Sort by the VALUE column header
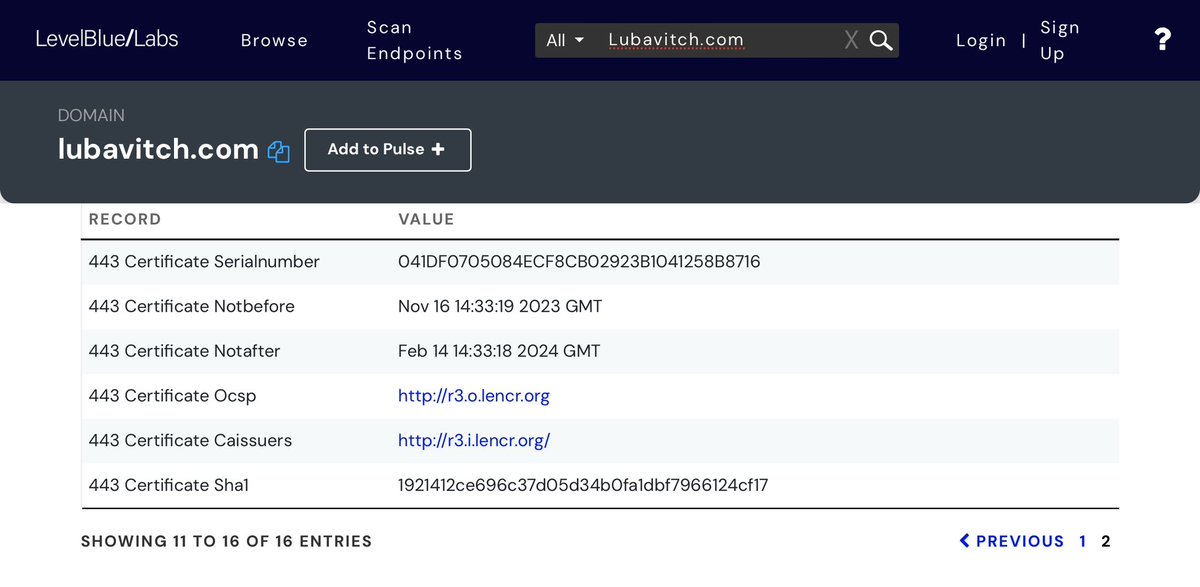The image size is (1200, 587). click(426, 219)
